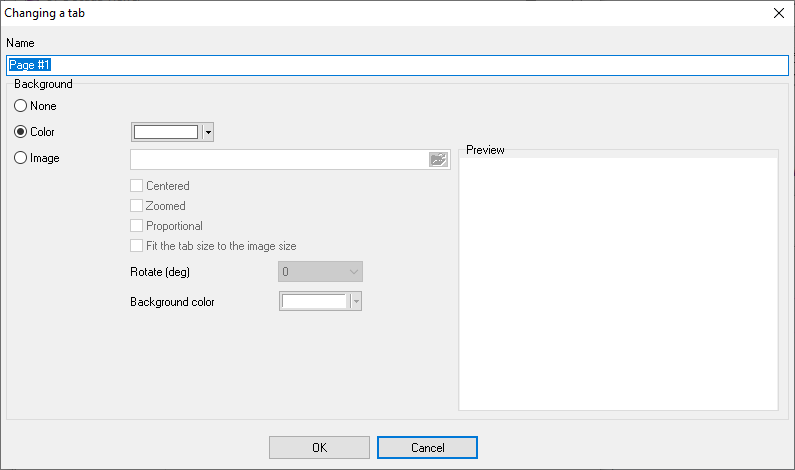Screen dimensions: 795x470
Task: Click the Name text field
Action: pyautogui.click(x=398, y=65)
